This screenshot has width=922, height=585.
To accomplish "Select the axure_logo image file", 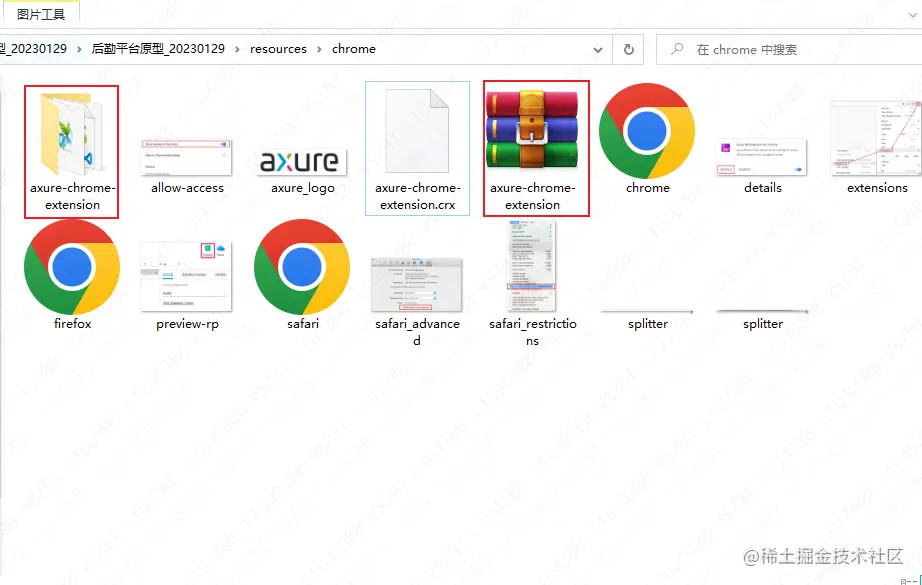I will pyautogui.click(x=303, y=162).
